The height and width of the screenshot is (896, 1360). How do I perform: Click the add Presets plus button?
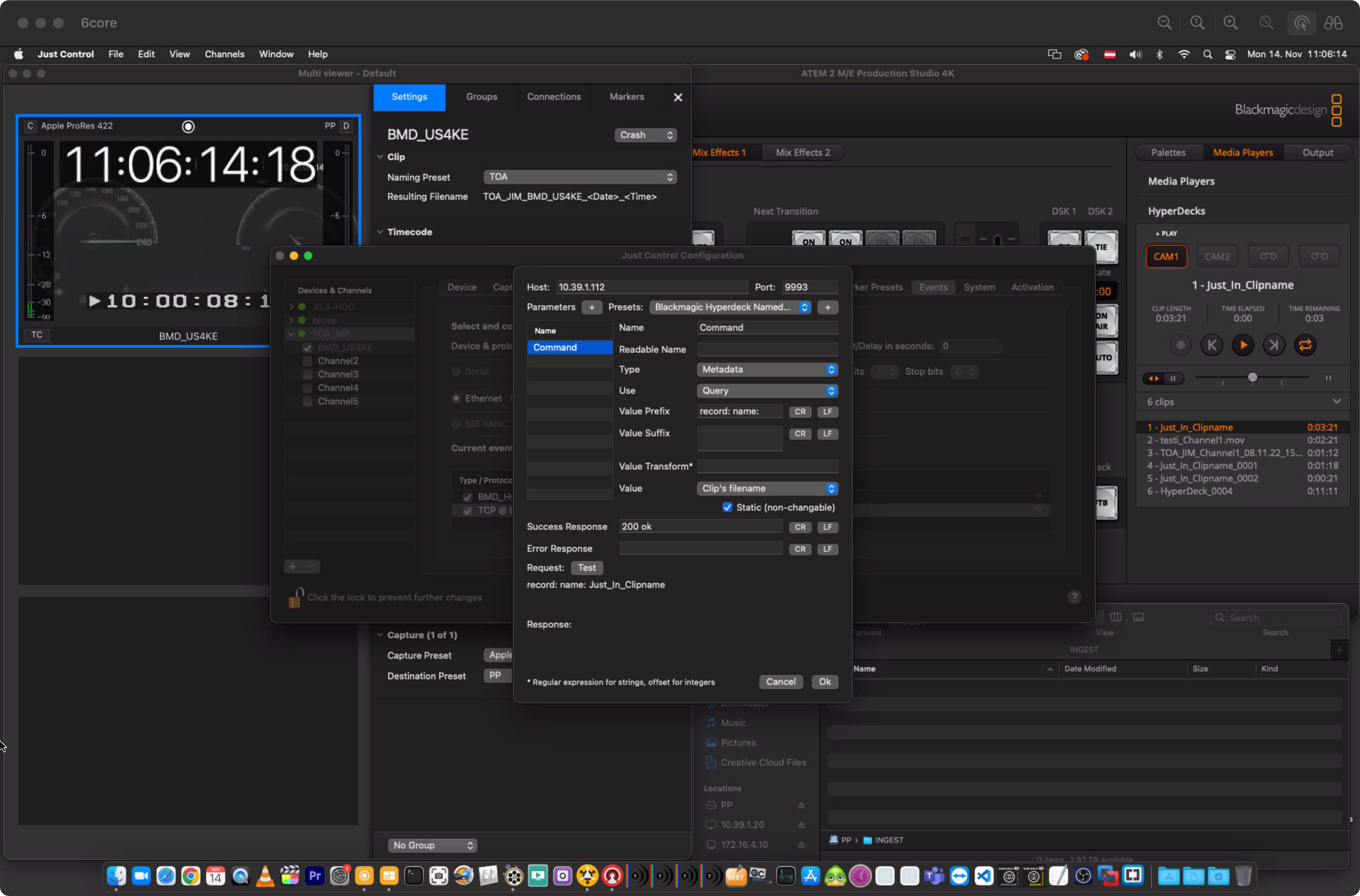(x=827, y=307)
